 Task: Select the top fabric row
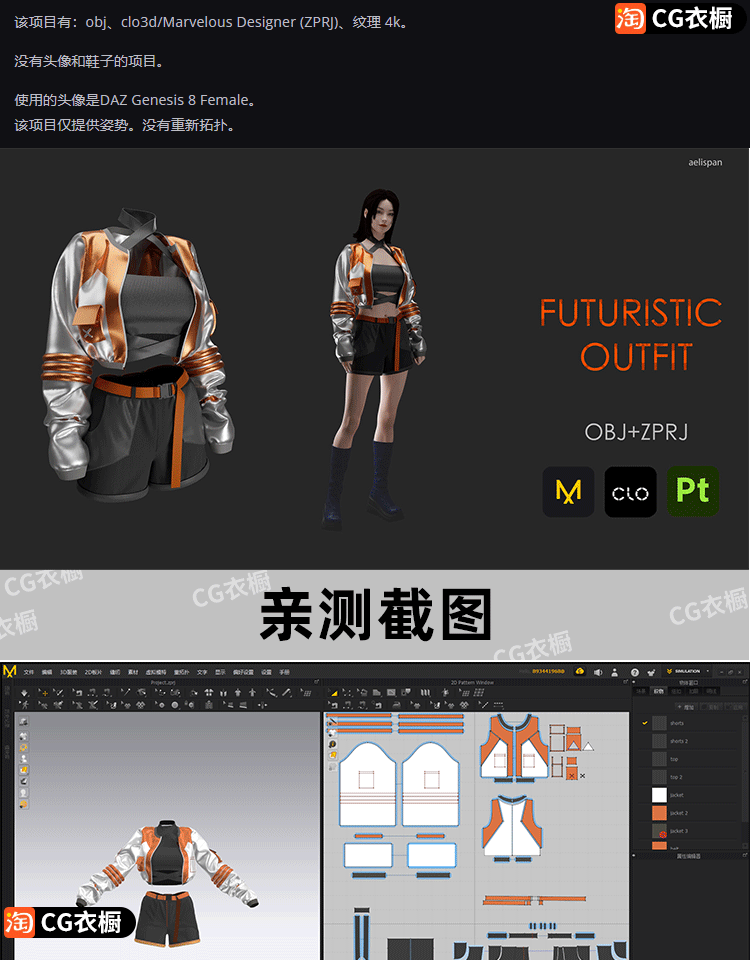689,759
